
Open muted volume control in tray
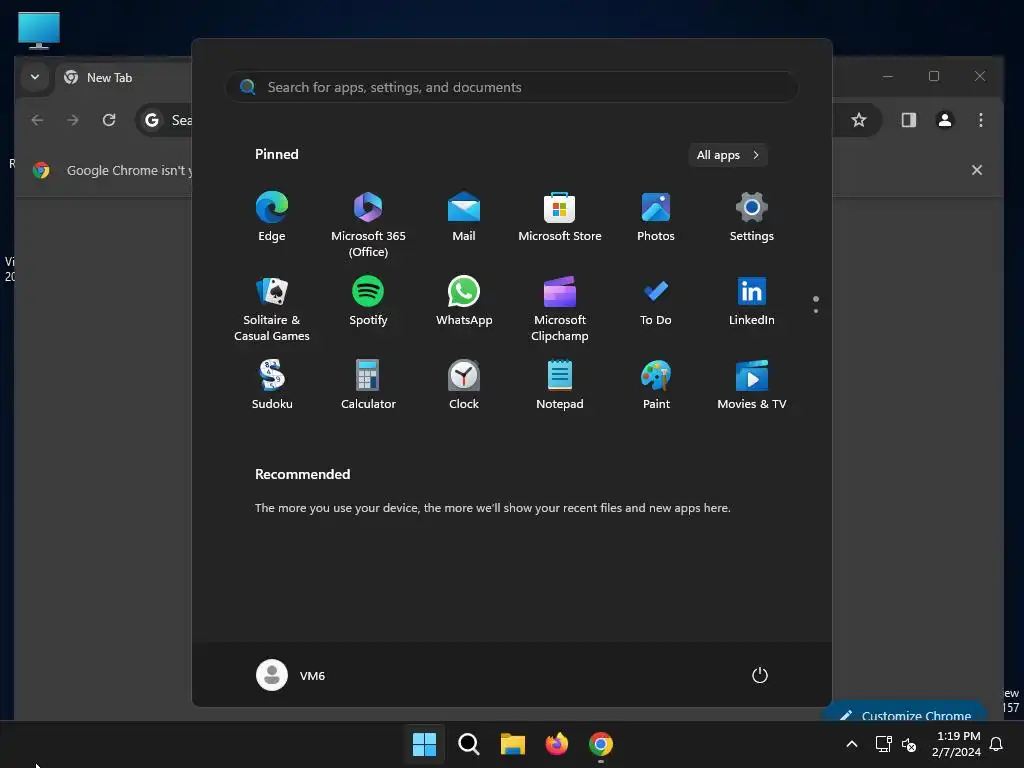point(908,744)
